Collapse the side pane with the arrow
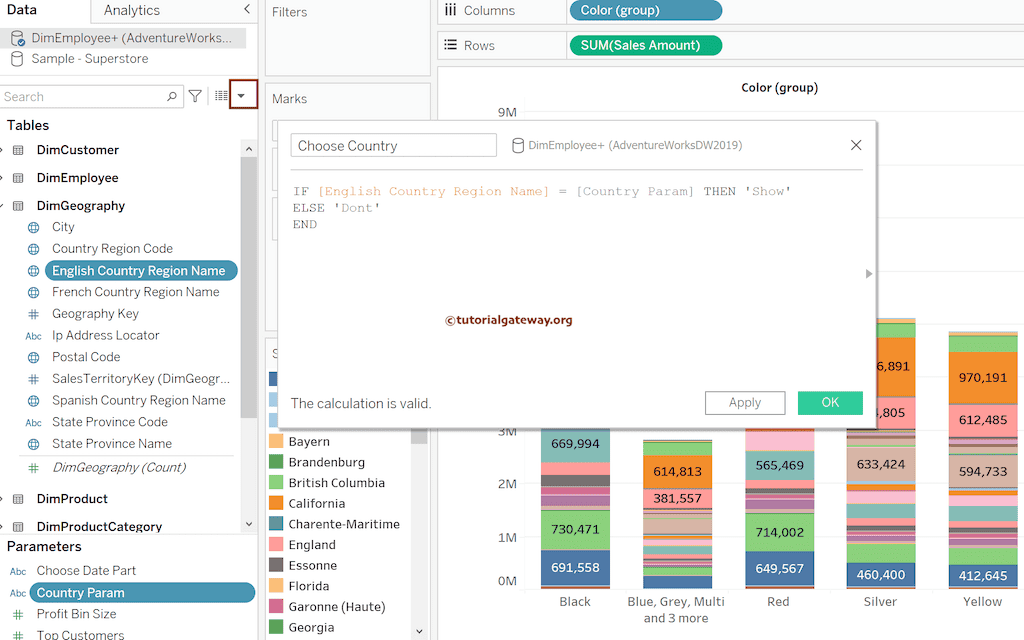Image resolution: width=1024 pixels, height=640 pixels. coord(246,9)
